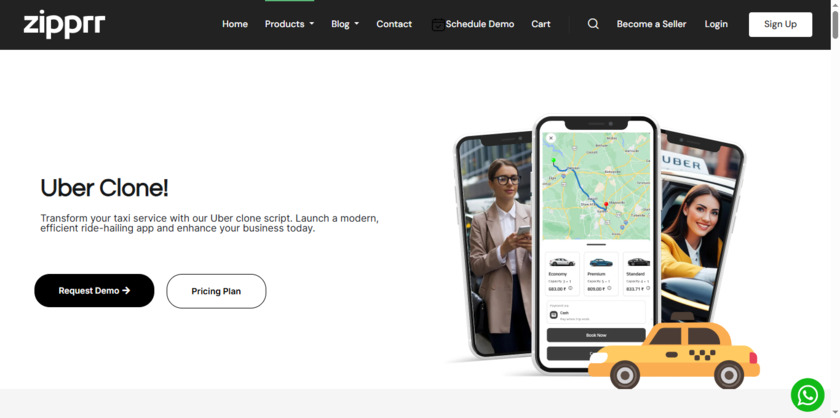Open the Contact page
The height and width of the screenshot is (418, 840).
tap(394, 24)
